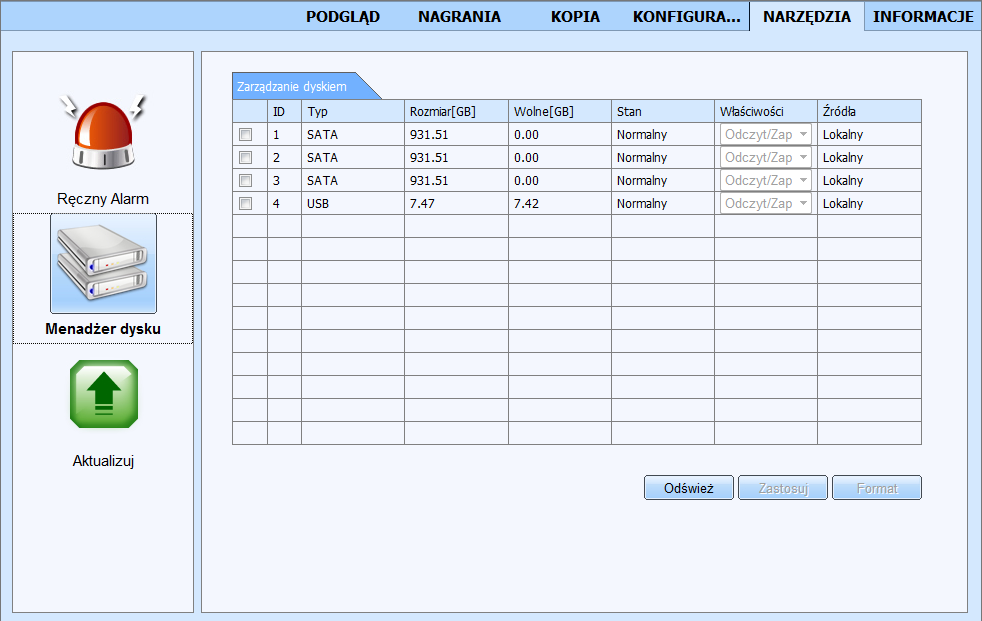Select the Menadżer dysku drives icon

click(103, 264)
